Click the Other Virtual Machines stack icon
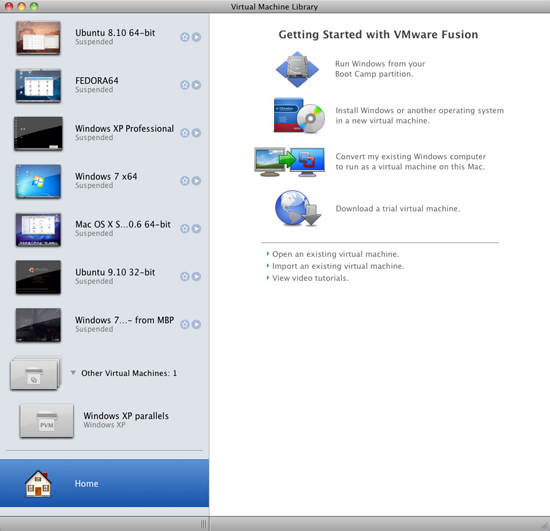This screenshot has height=531, width=550. tap(35, 373)
